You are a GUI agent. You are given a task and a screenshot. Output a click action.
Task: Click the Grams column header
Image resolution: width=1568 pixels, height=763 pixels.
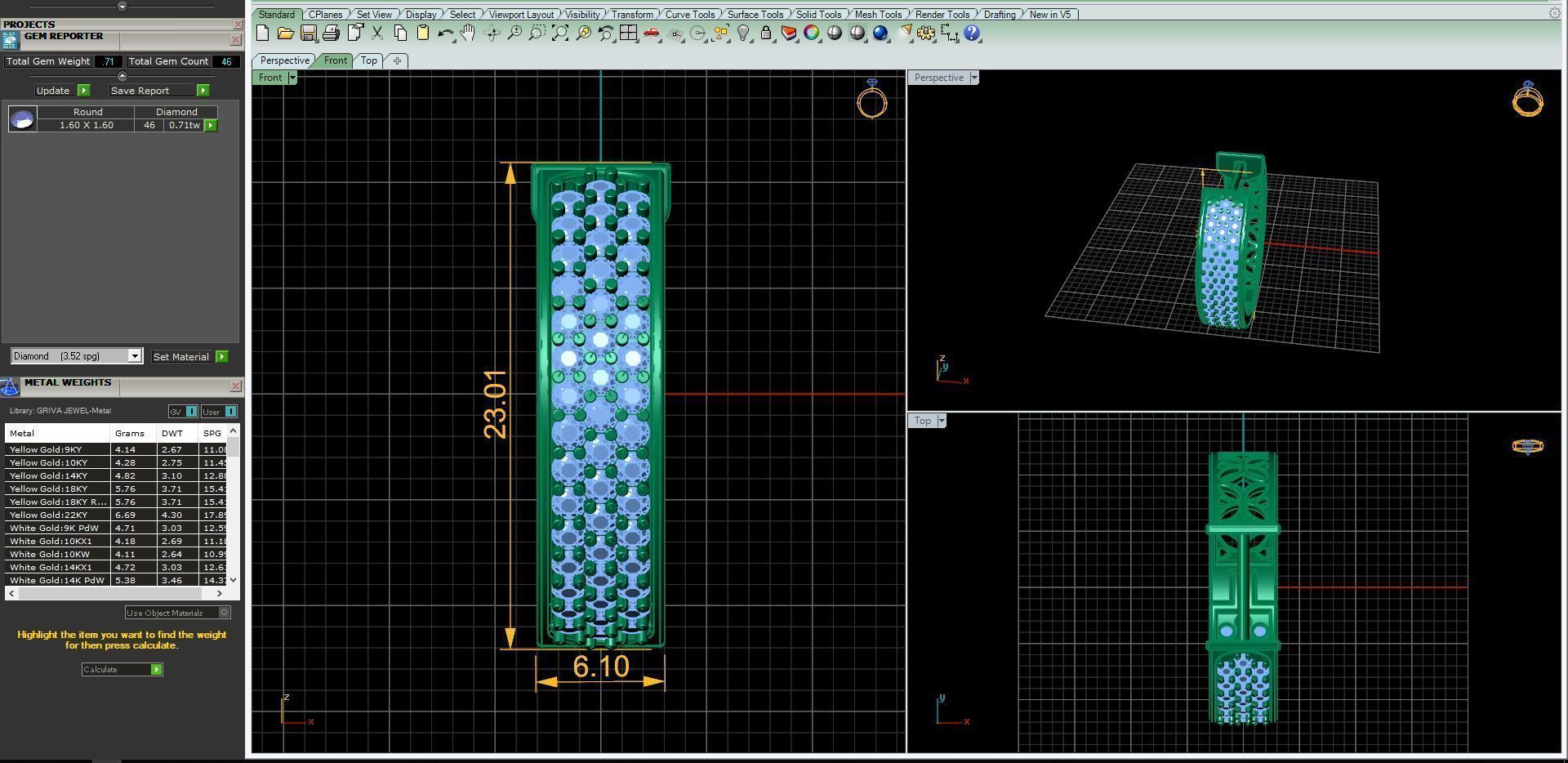133,433
